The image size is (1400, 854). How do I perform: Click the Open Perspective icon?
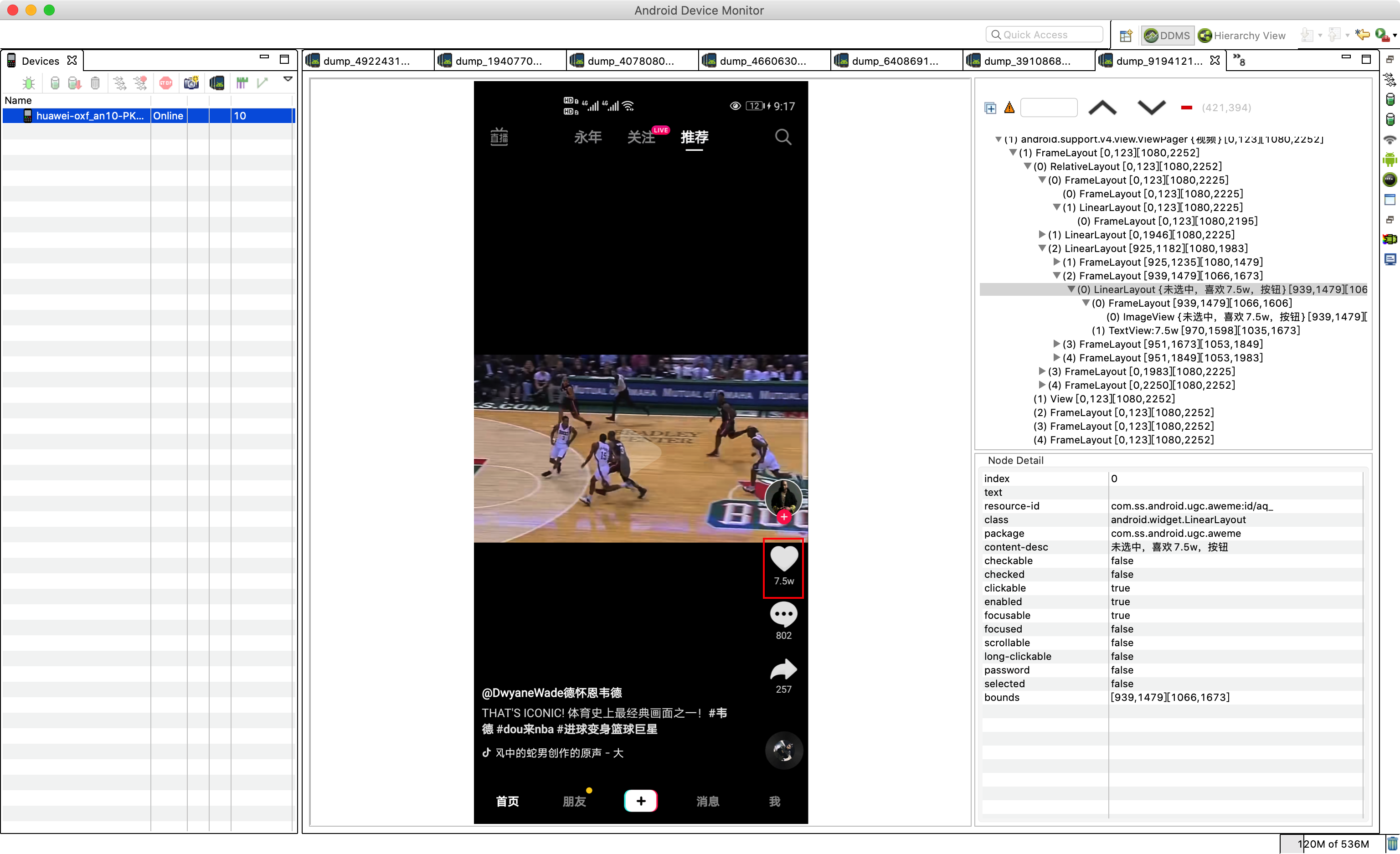(1126, 35)
